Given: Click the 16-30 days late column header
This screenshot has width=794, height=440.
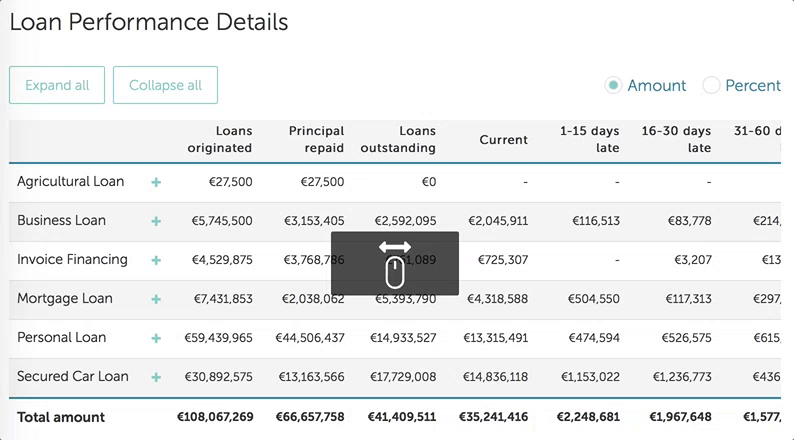Looking at the screenshot, I should click(677, 140).
